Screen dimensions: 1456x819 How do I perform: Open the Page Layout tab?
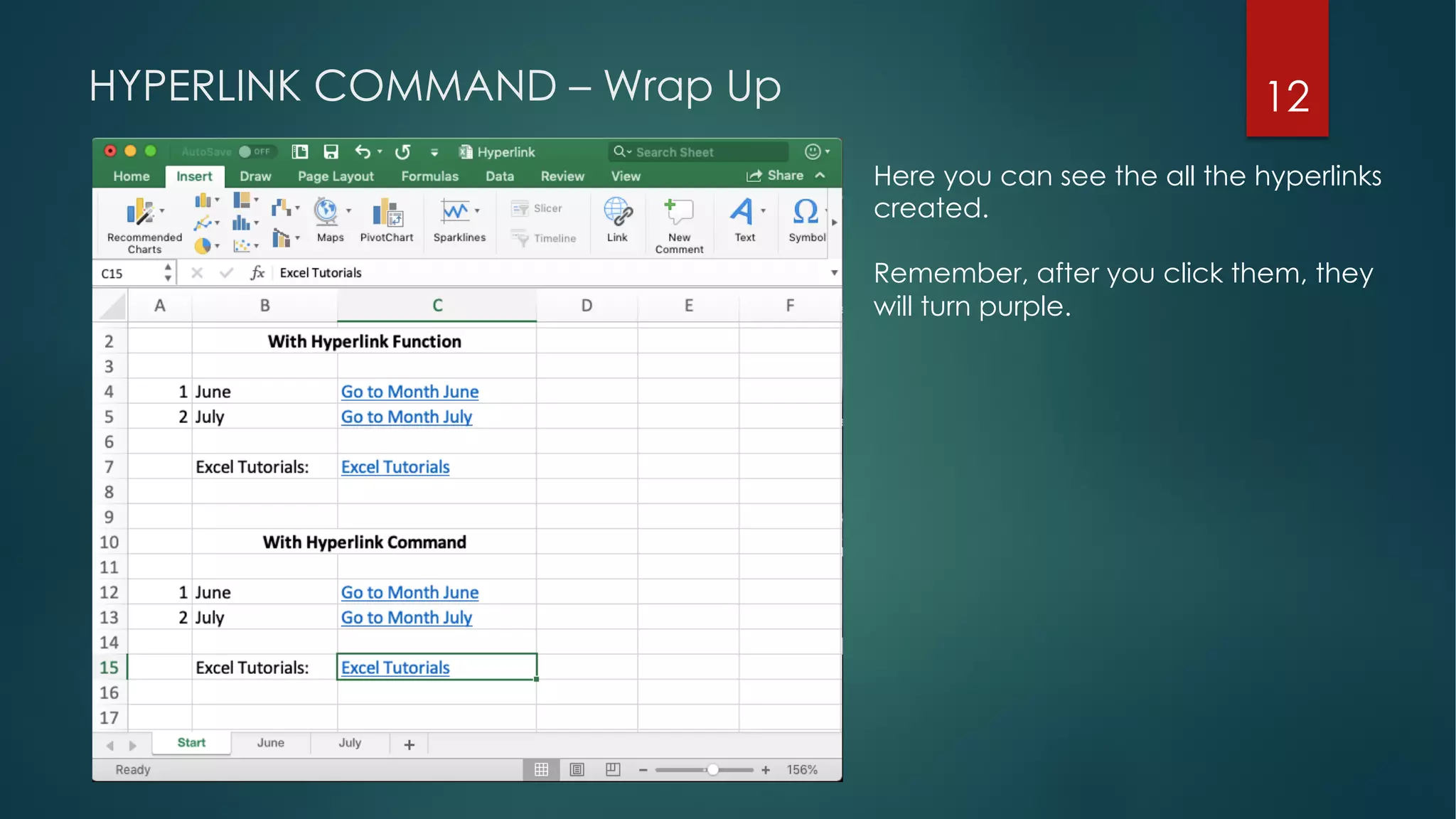[336, 176]
